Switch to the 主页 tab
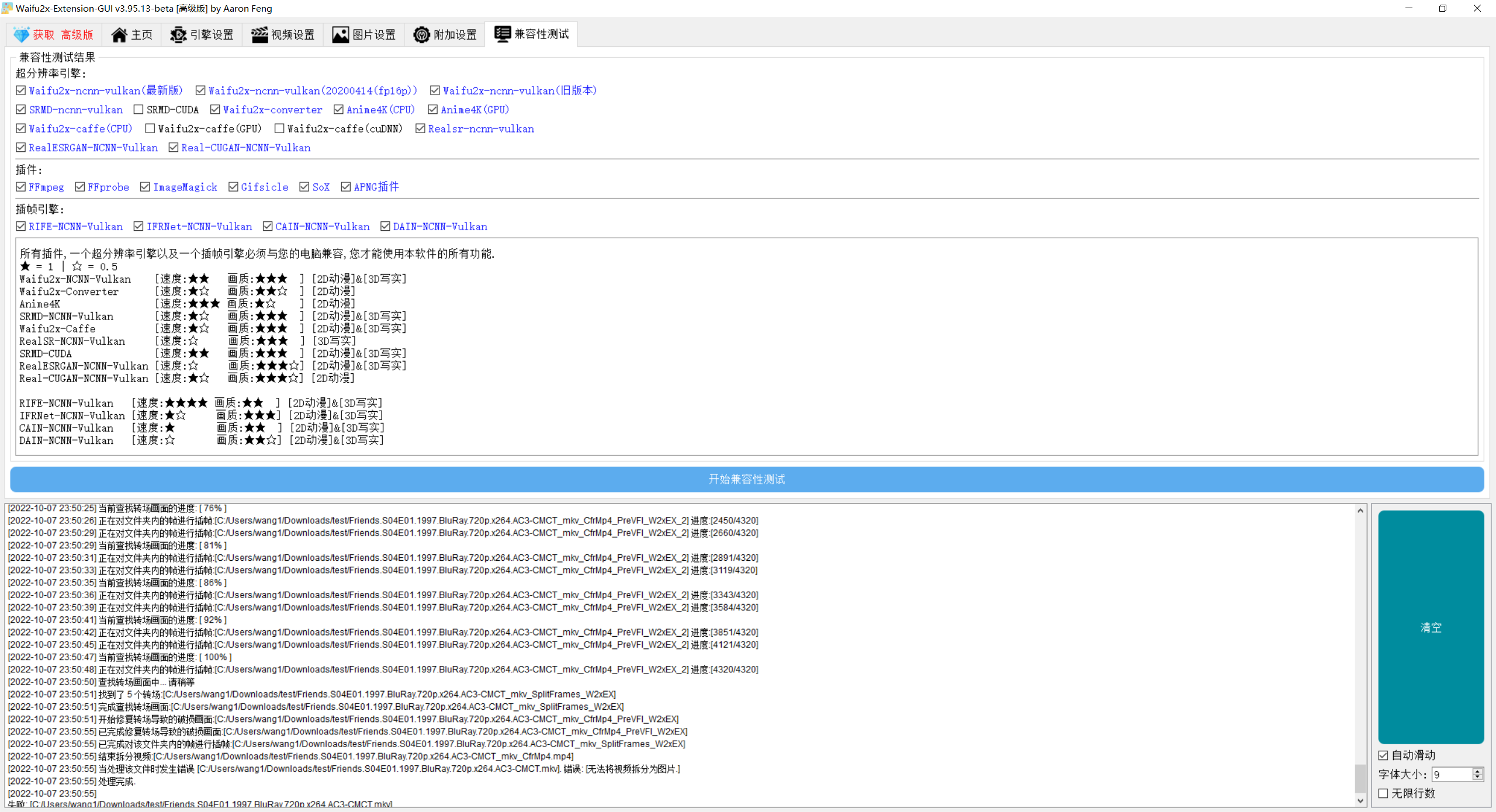The height and width of the screenshot is (812, 1496). pos(131,34)
